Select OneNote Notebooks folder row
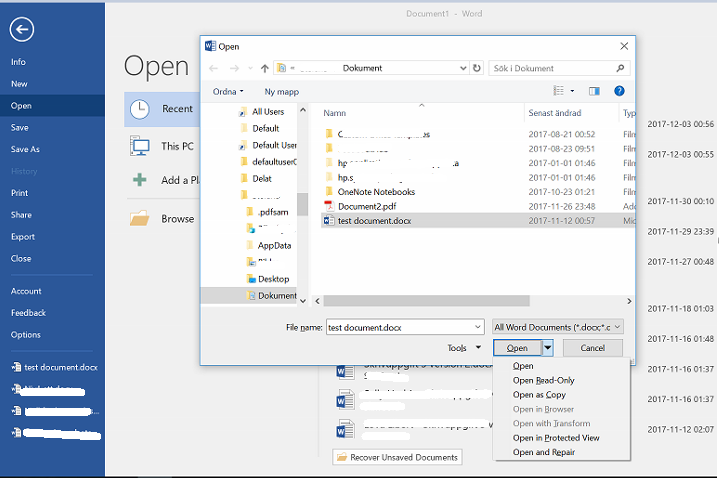 point(478,192)
